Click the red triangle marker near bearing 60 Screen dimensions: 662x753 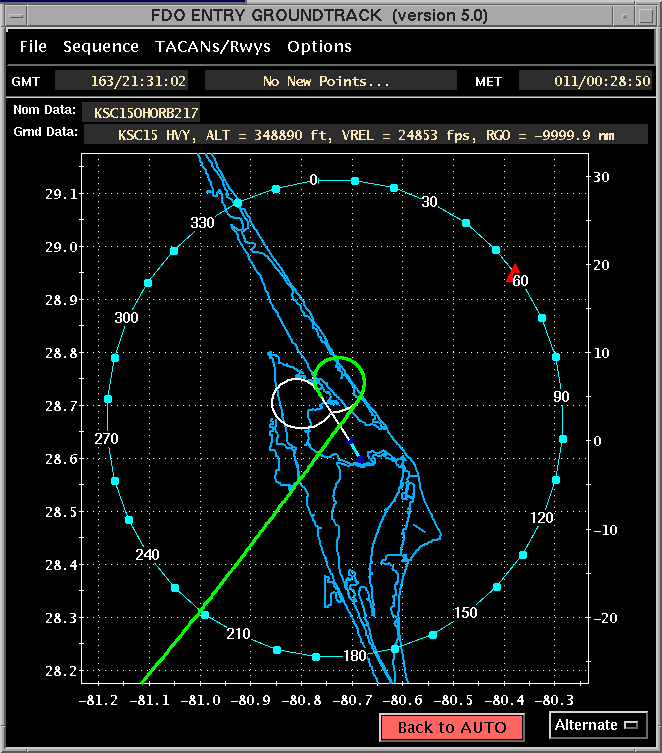click(513, 272)
